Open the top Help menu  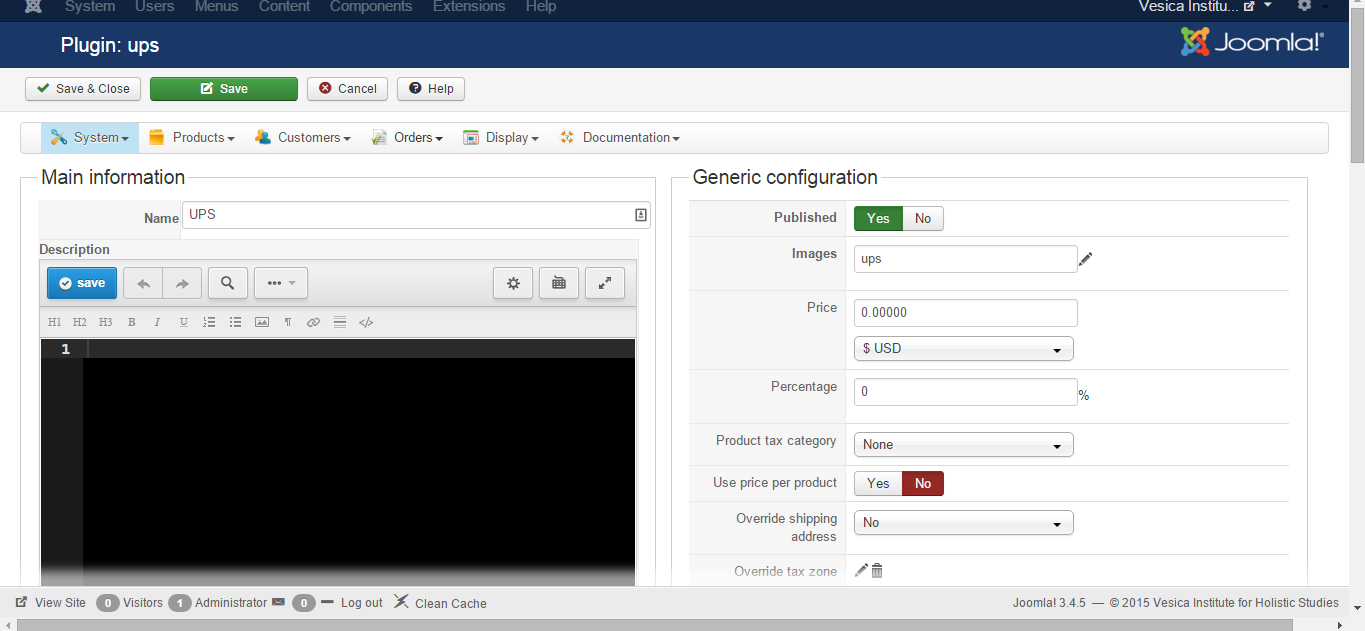coord(541,6)
